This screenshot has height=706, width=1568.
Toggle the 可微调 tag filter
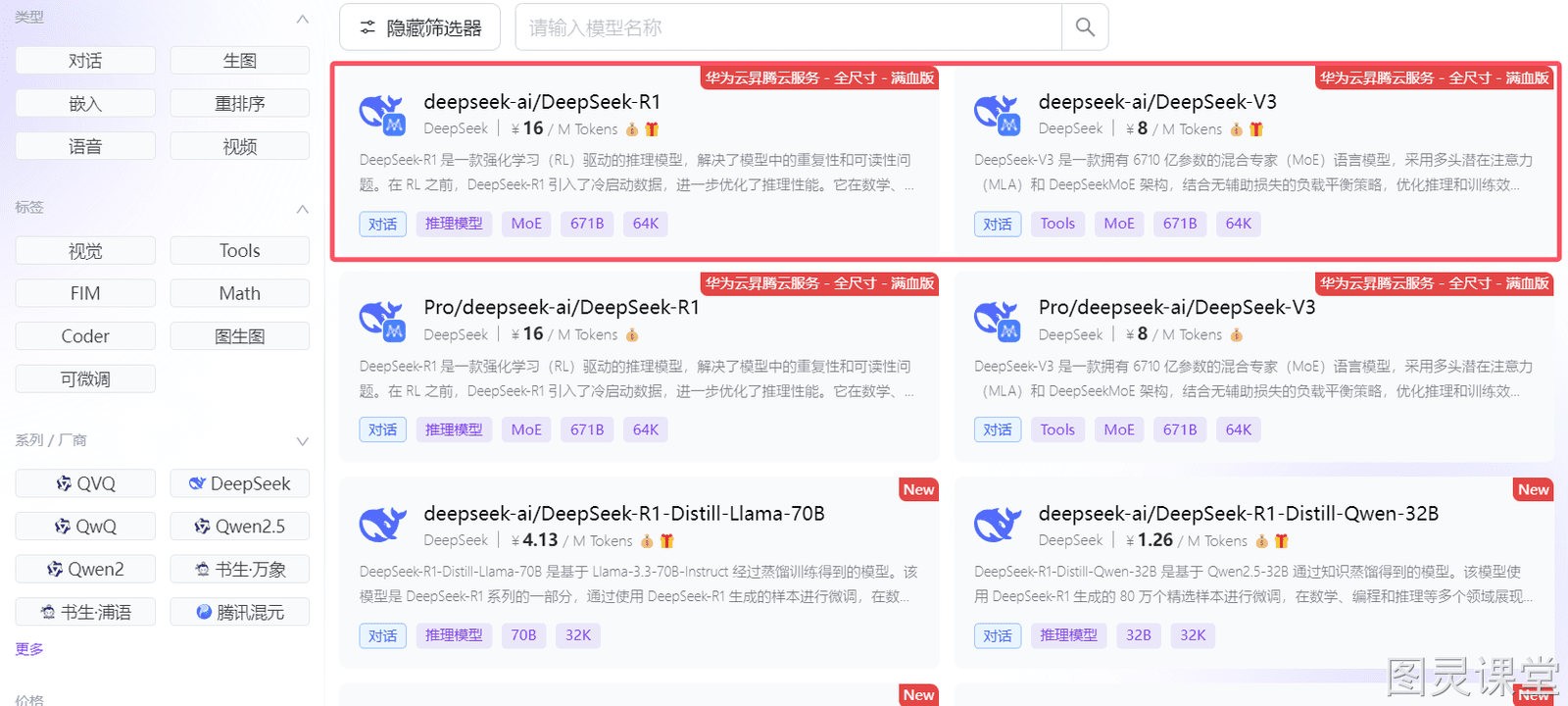85,378
